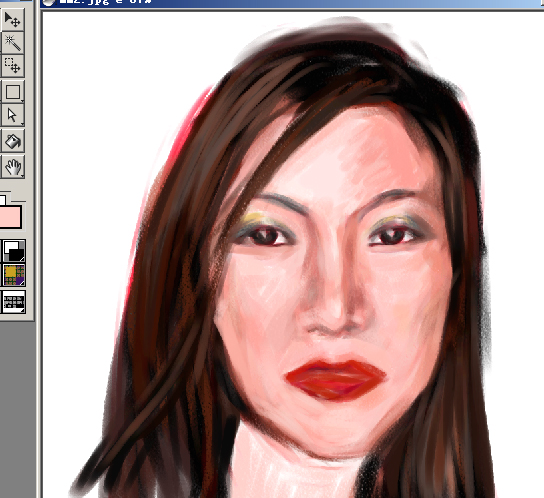Pick the Shape Selection arrow tool
The image size is (544, 498).
click(x=13, y=115)
